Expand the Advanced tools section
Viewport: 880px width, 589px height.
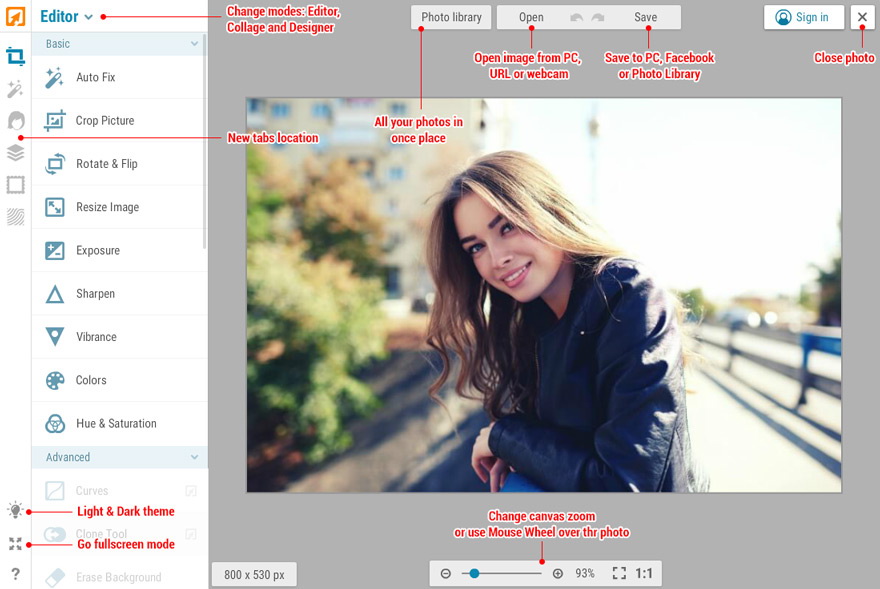[120, 457]
